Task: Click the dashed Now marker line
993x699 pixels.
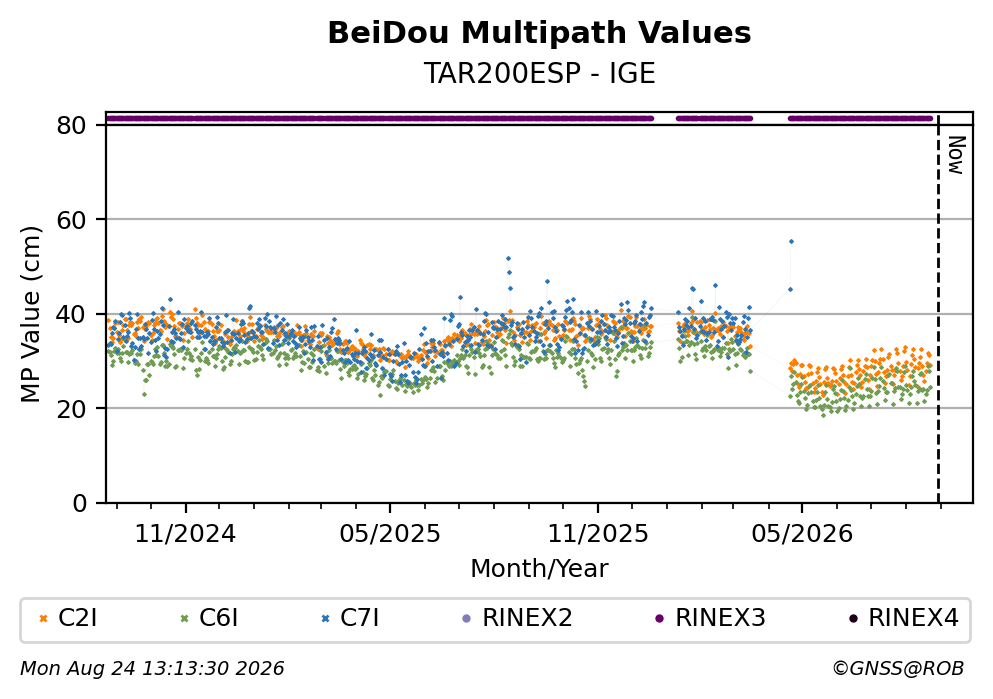Action: [x=938, y=308]
